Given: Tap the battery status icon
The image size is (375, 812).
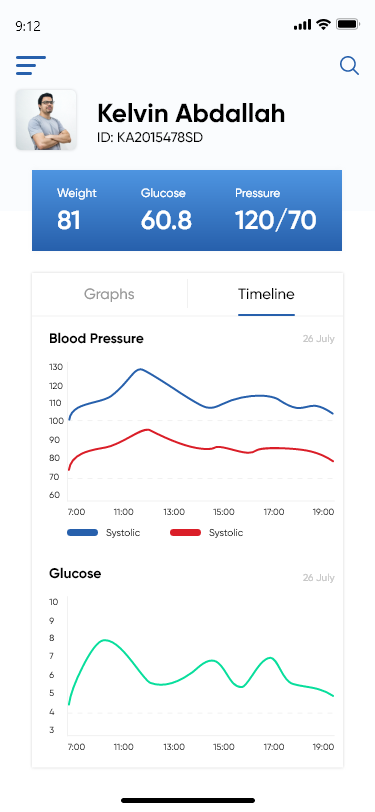Looking at the screenshot, I should [348, 24].
